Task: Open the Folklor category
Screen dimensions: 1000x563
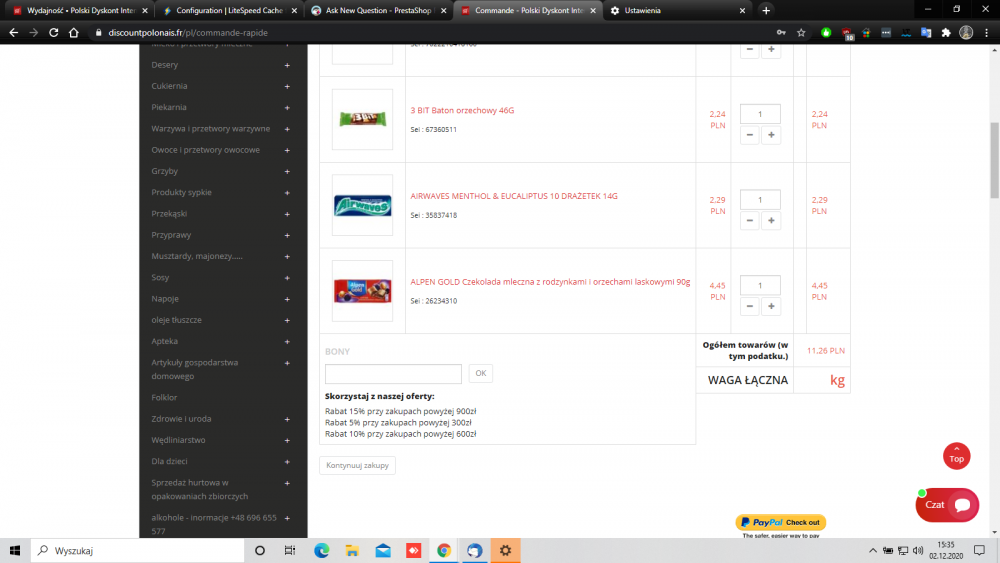Action: 164,397
